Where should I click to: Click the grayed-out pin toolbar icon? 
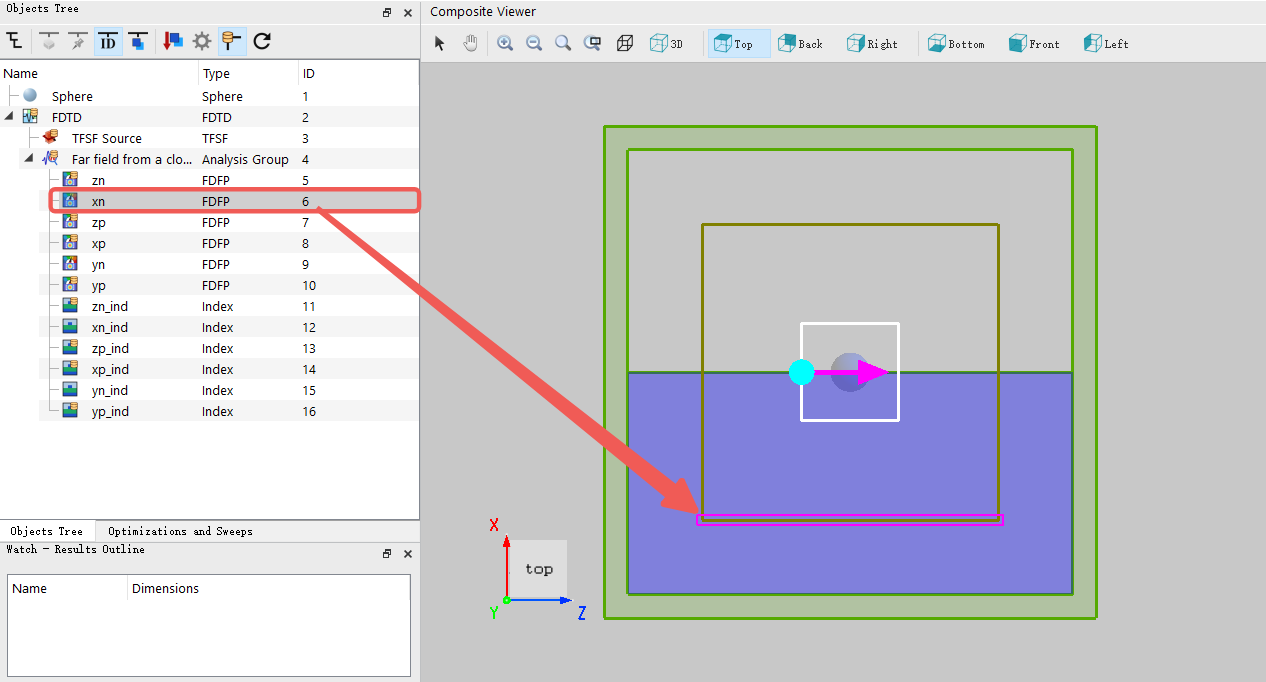coord(78,41)
